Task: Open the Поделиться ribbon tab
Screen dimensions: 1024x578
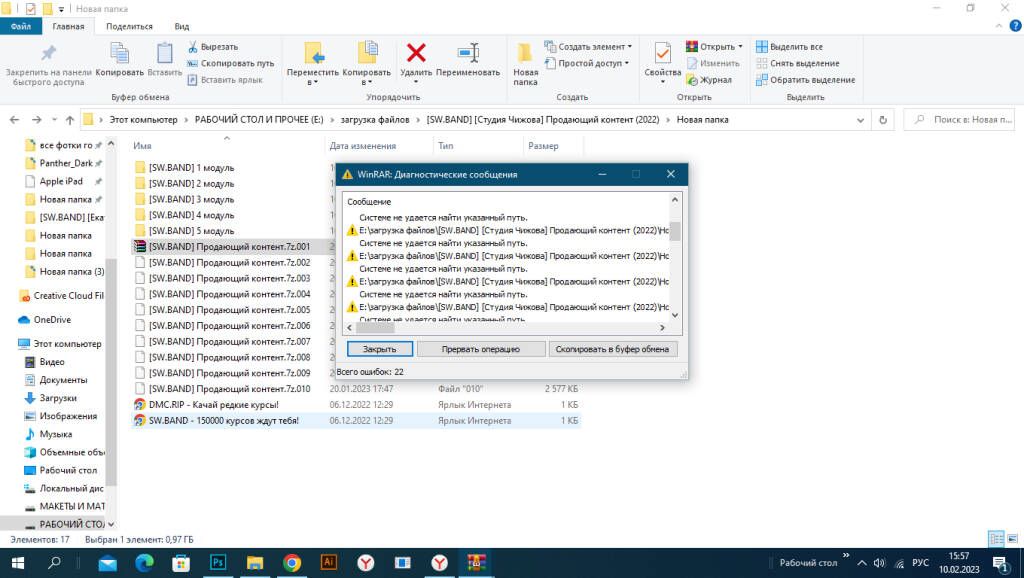Action: (129, 27)
